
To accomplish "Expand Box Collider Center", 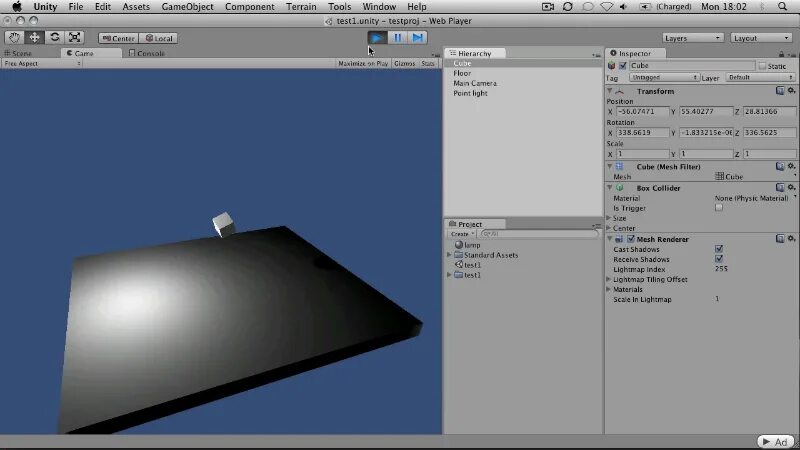I will [x=609, y=228].
